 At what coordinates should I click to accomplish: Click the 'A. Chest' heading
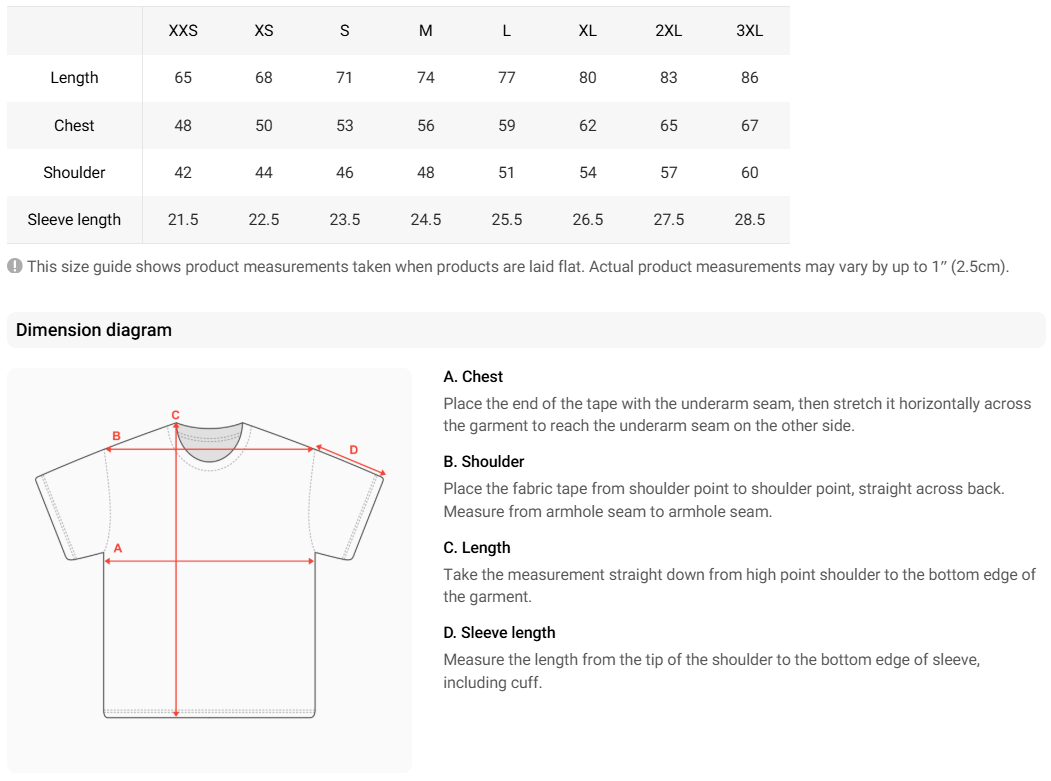(473, 377)
